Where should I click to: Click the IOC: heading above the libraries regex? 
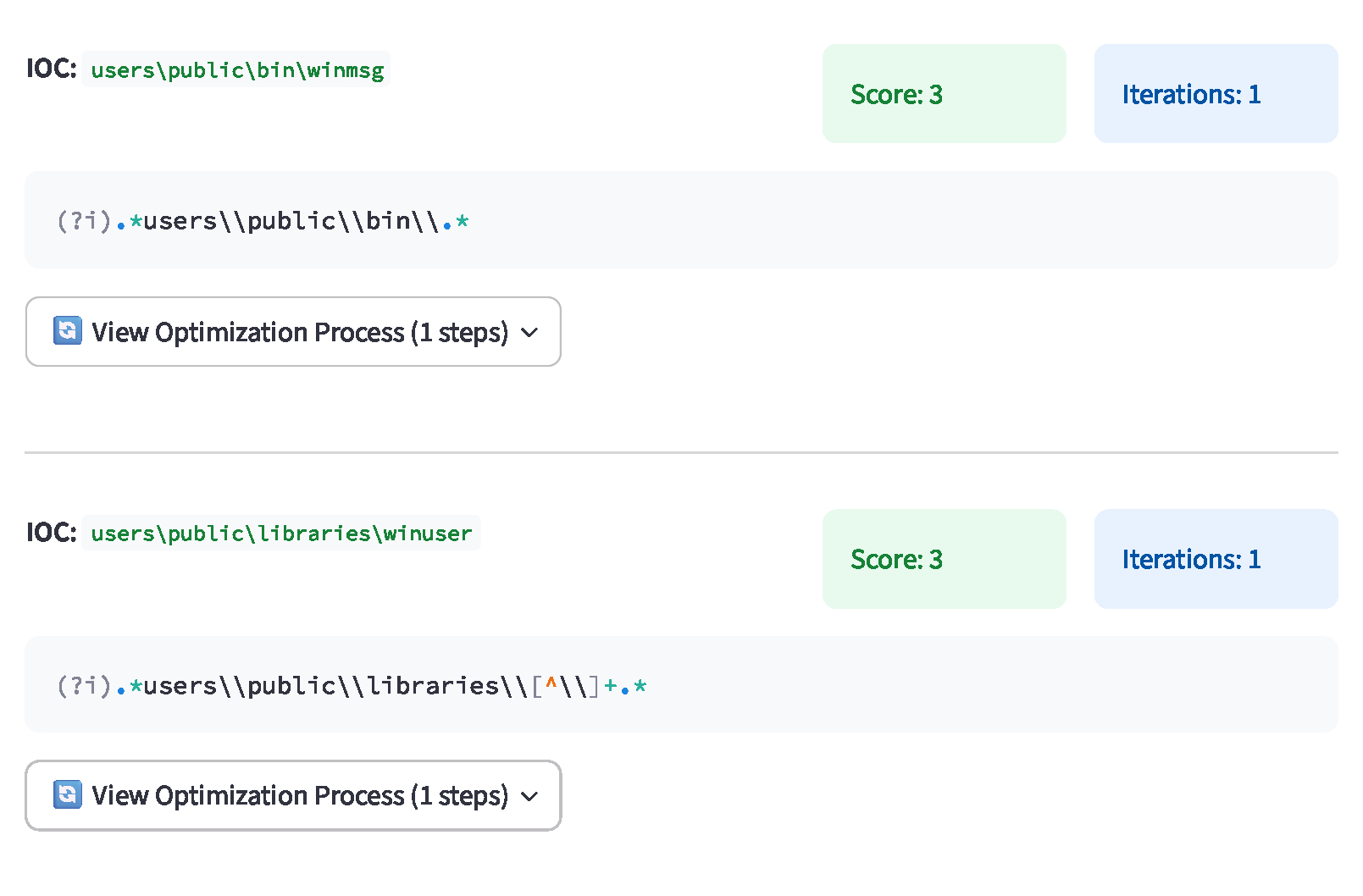pos(52,533)
